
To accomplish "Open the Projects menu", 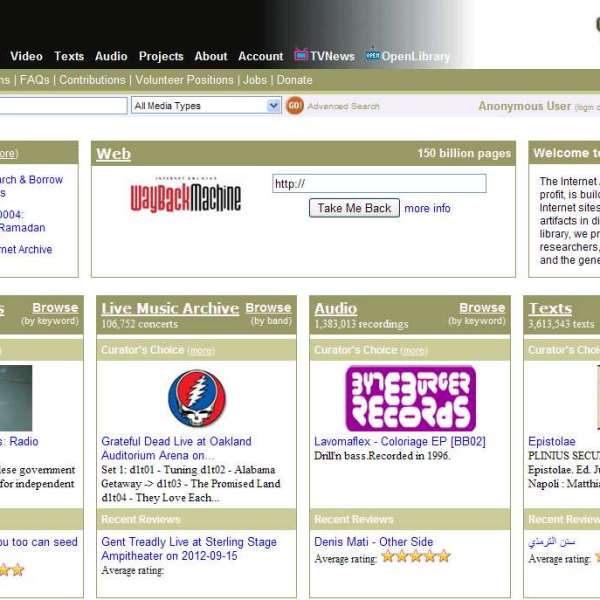I will pyautogui.click(x=161, y=56).
